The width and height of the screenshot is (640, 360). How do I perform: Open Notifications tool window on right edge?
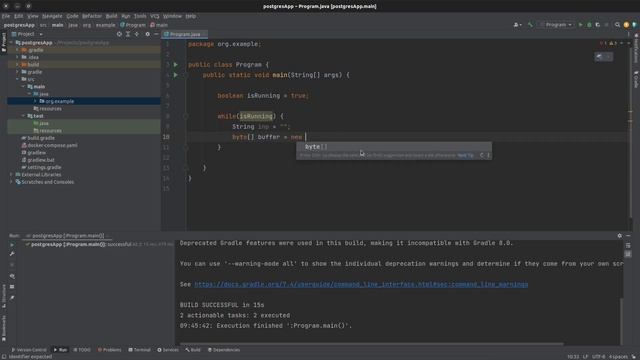[636, 48]
